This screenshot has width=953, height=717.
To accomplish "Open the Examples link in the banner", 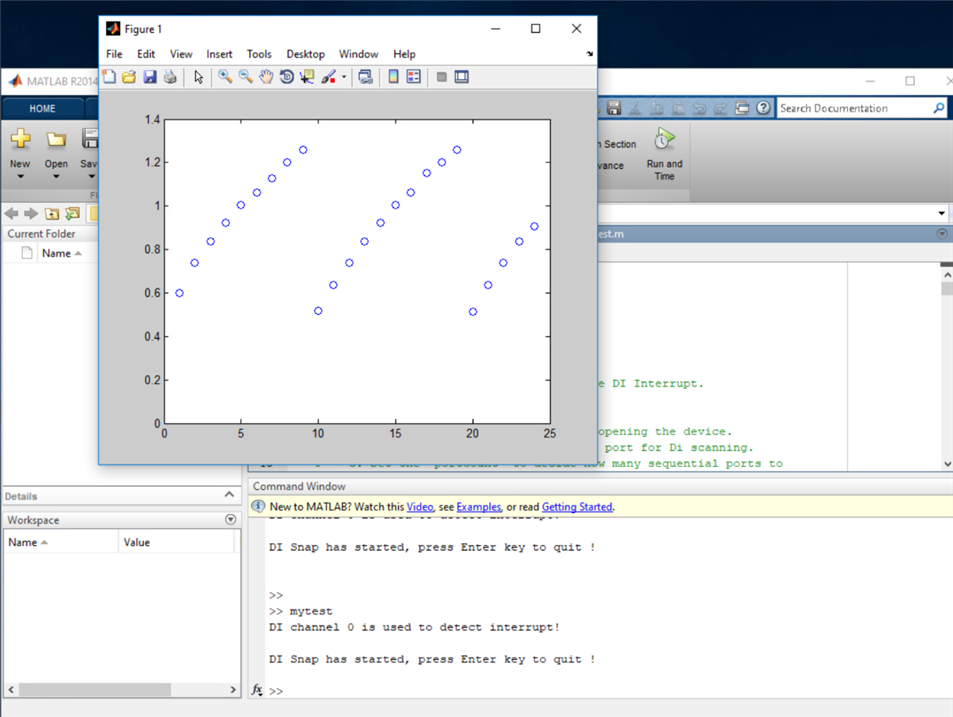I will point(479,507).
